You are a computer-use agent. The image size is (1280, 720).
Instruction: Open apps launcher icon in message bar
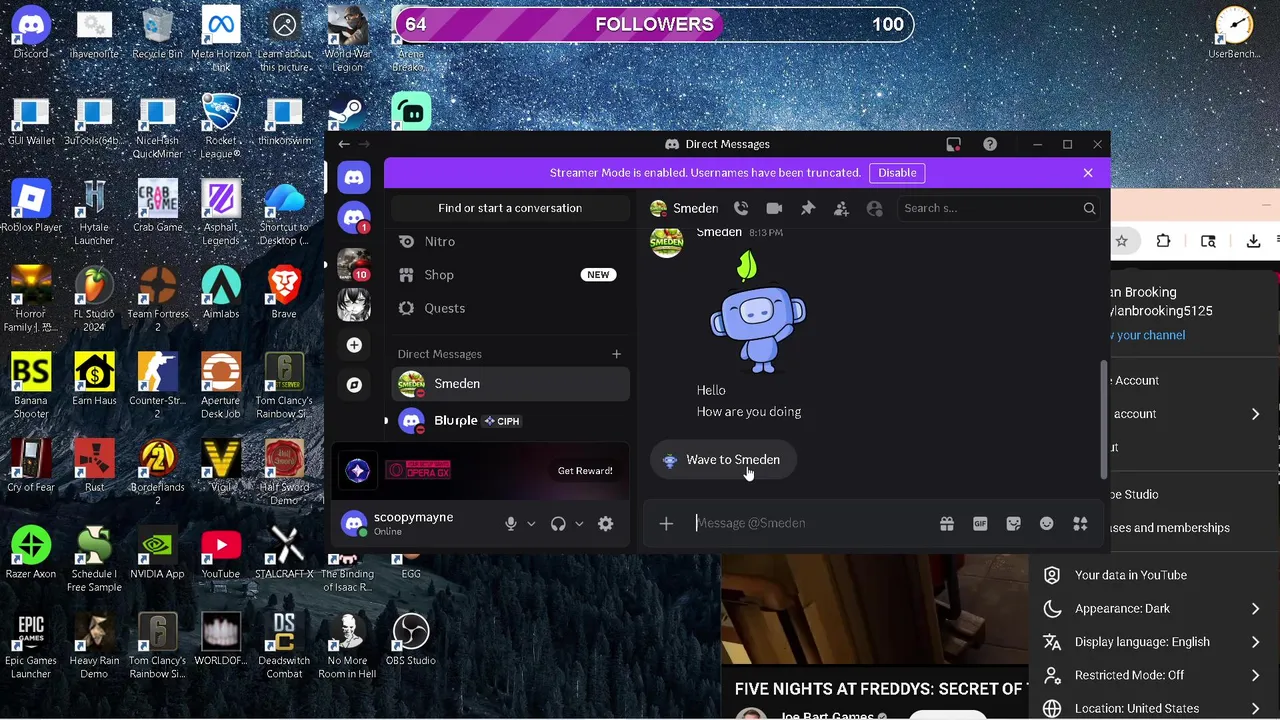pyautogui.click(x=1080, y=523)
